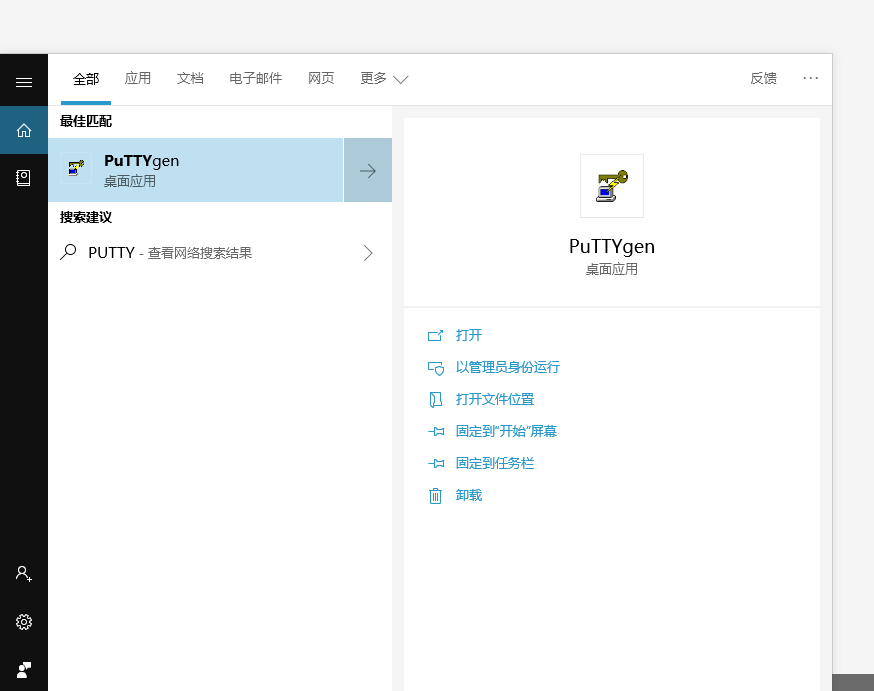Click the open icon next to 打开
Viewport: 874px width, 691px height.
pos(435,335)
